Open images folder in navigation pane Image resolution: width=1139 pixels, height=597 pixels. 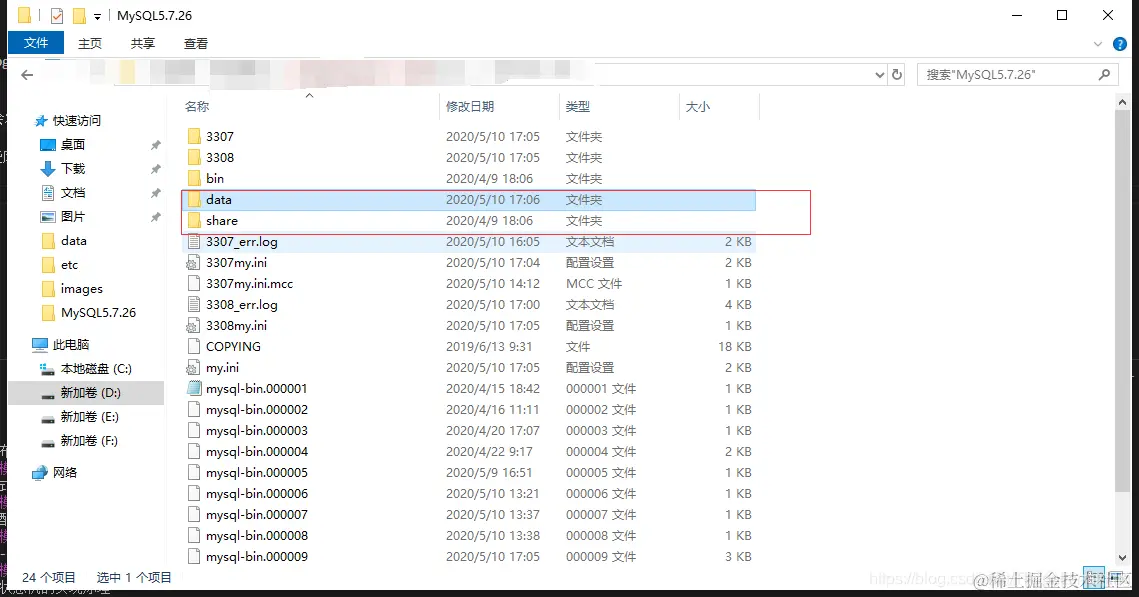click(81, 288)
